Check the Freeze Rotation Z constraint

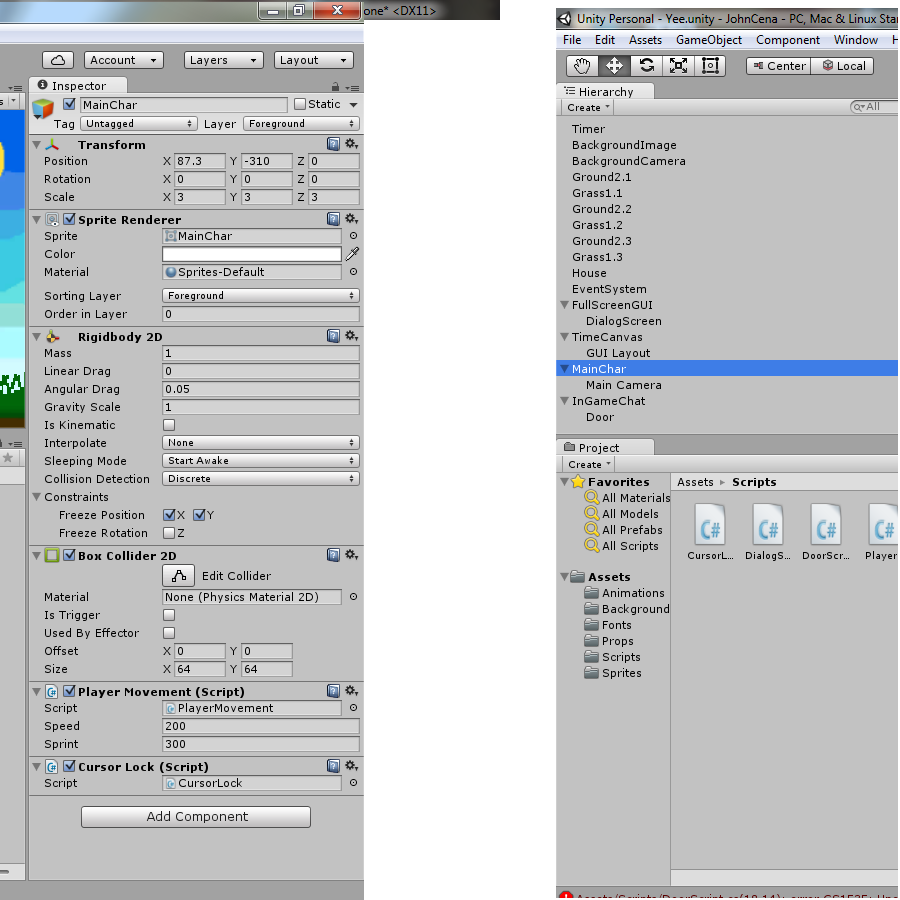tap(170, 533)
